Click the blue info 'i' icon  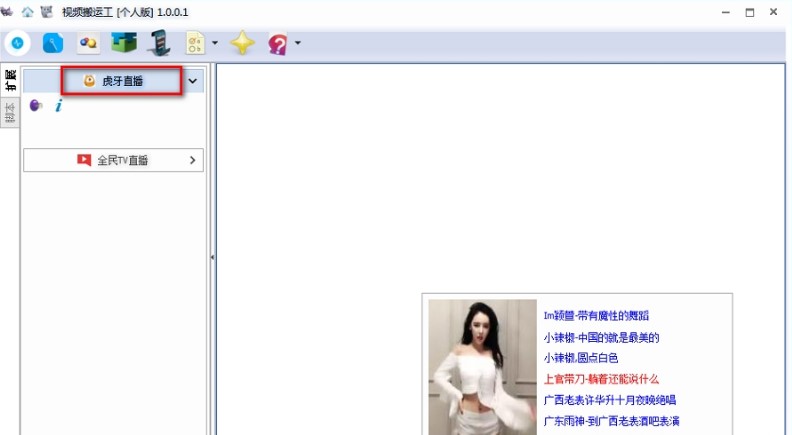59,106
